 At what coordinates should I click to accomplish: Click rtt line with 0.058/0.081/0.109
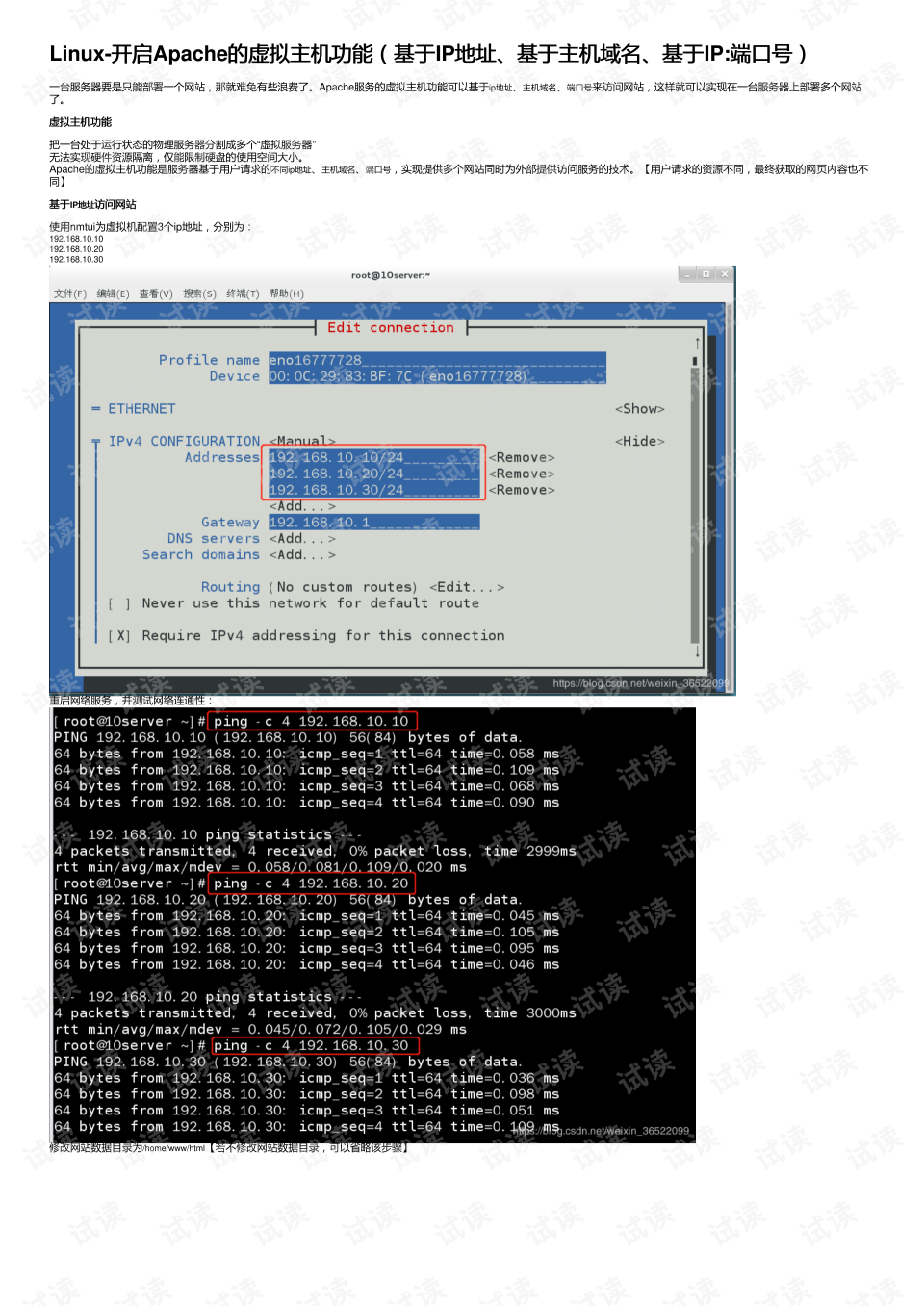tap(261, 867)
